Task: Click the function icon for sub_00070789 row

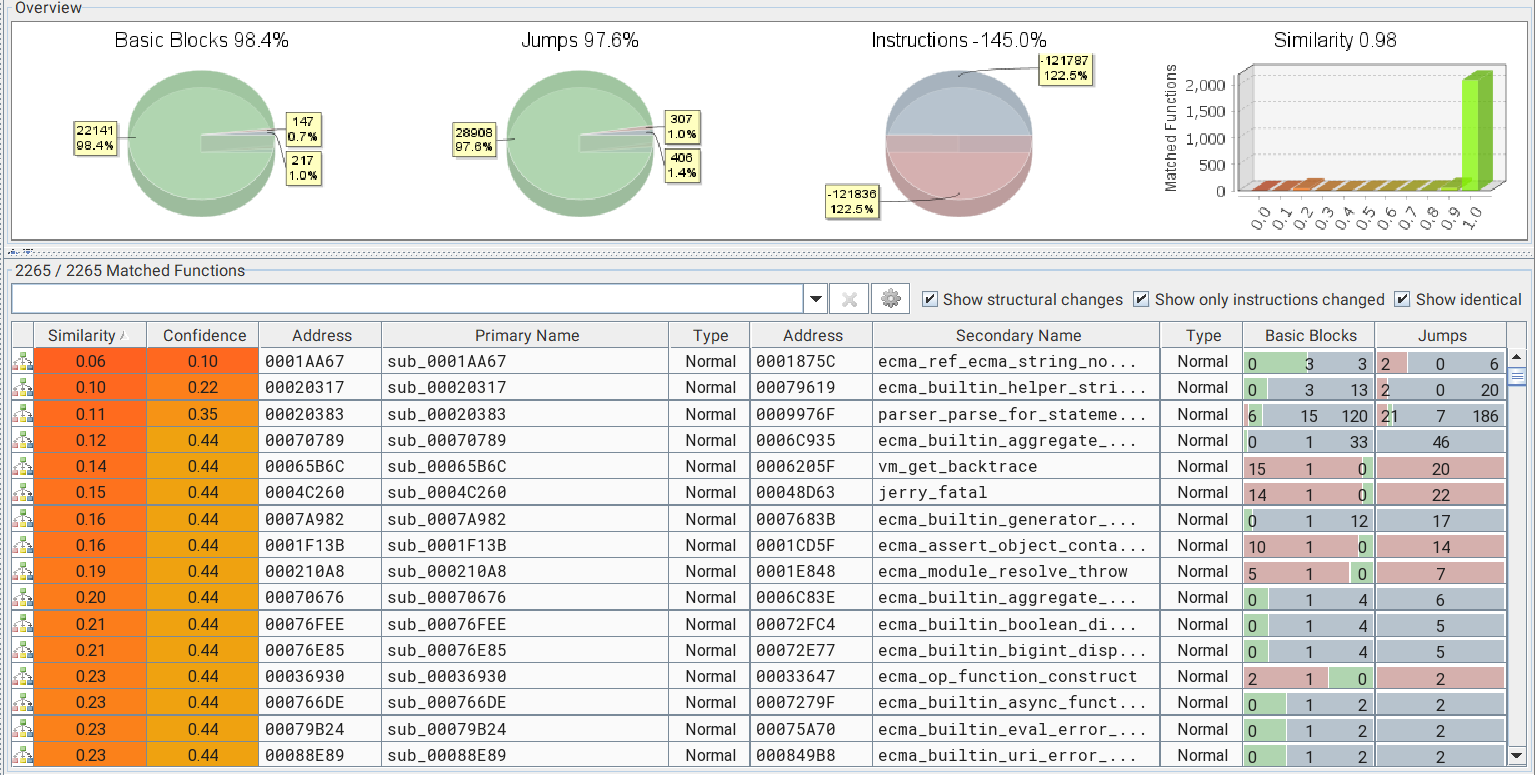Action: click(22, 441)
